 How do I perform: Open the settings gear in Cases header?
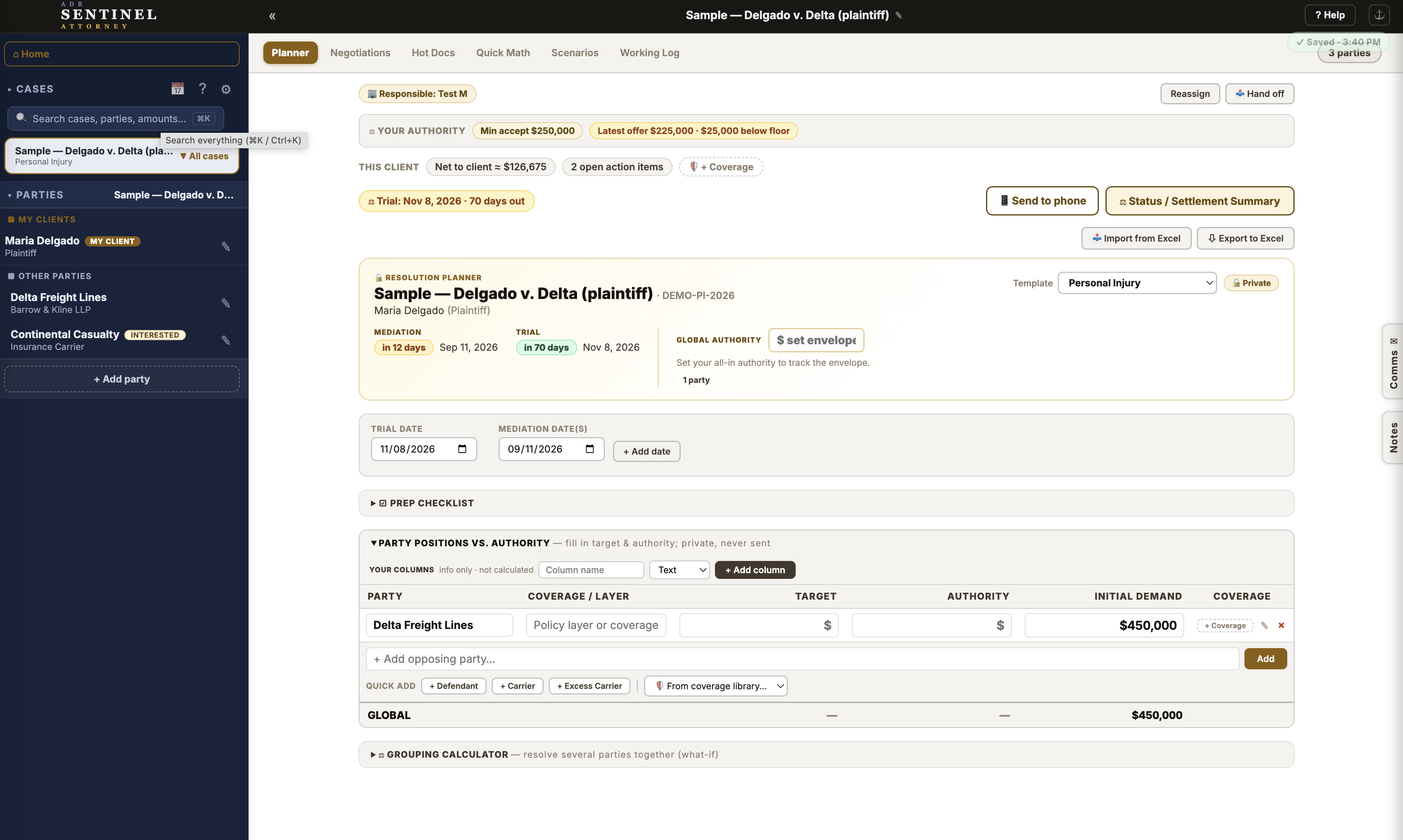tap(226, 89)
